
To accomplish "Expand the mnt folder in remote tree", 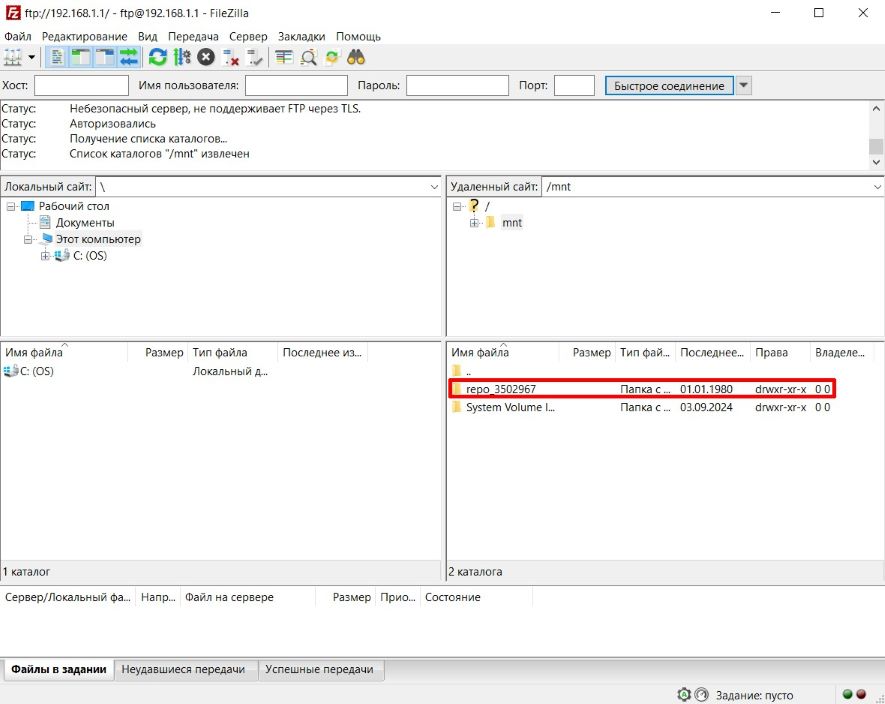I will click(x=474, y=223).
